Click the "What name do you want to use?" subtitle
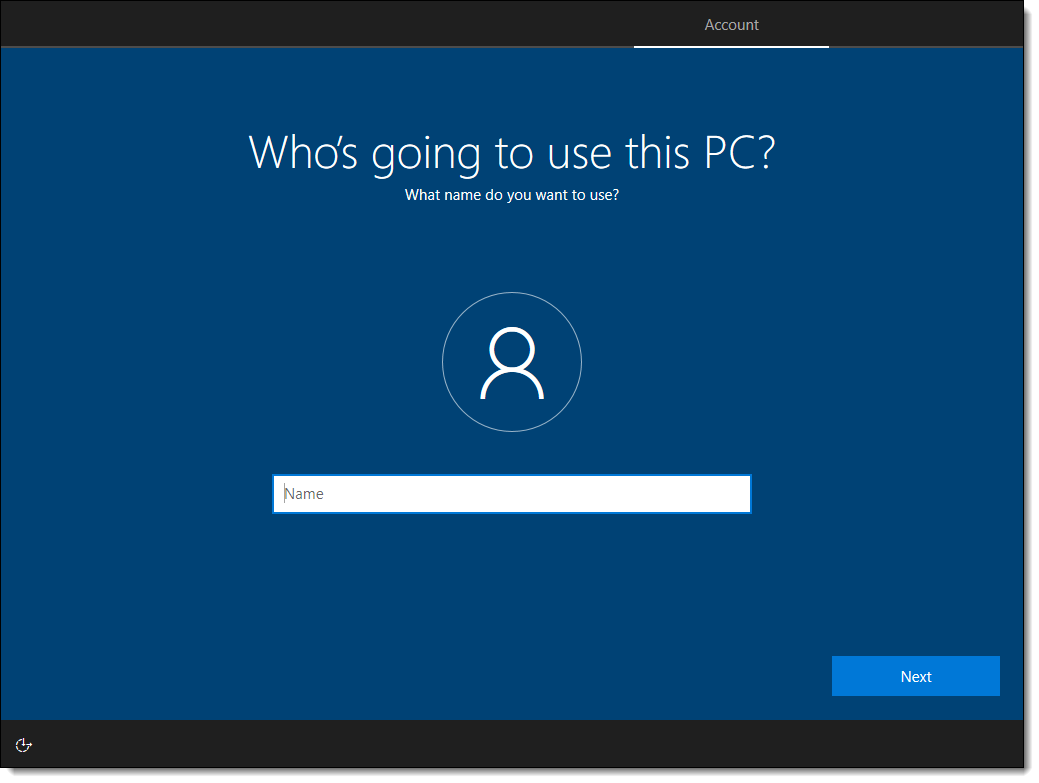The height and width of the screenshot is (783, 1039). point(511,195)
